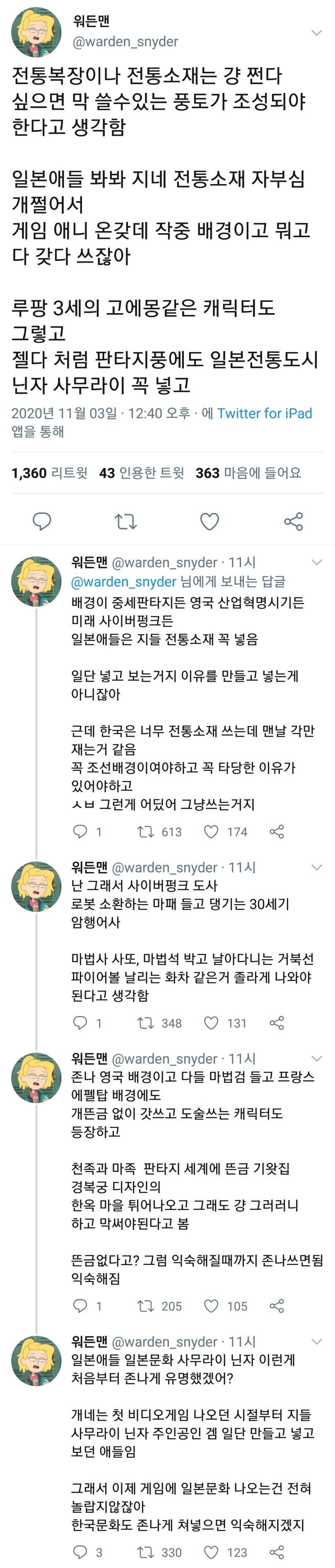This screenshot has height=1568, width=335.
Task: Like the reply with 174 likes
Action: point(211,831)
